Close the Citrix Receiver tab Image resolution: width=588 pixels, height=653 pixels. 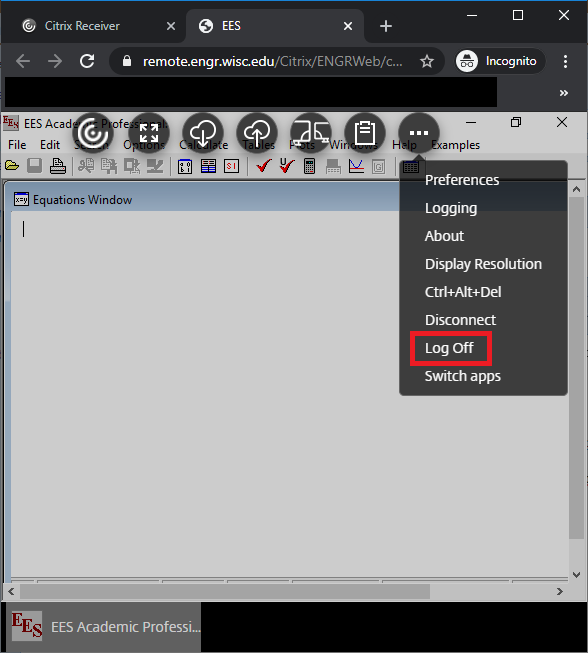coord(171,26)
